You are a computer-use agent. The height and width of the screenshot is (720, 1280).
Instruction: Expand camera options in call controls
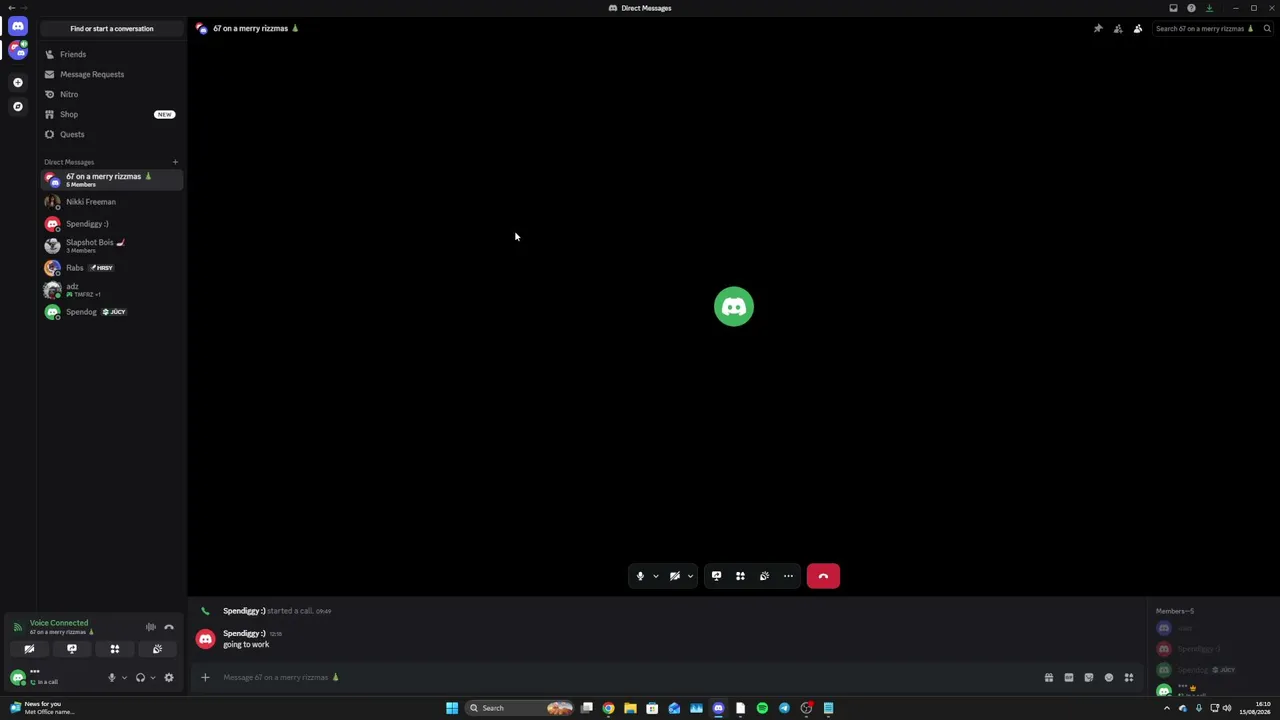690,576
